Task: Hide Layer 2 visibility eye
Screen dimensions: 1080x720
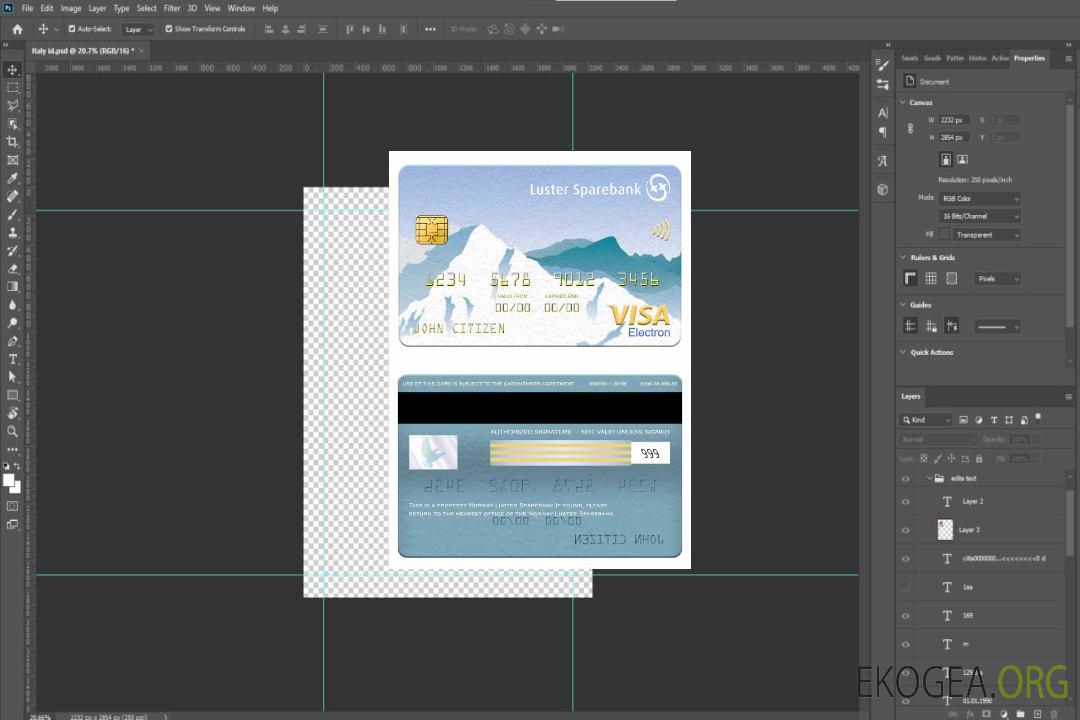Action: point(906,502)
